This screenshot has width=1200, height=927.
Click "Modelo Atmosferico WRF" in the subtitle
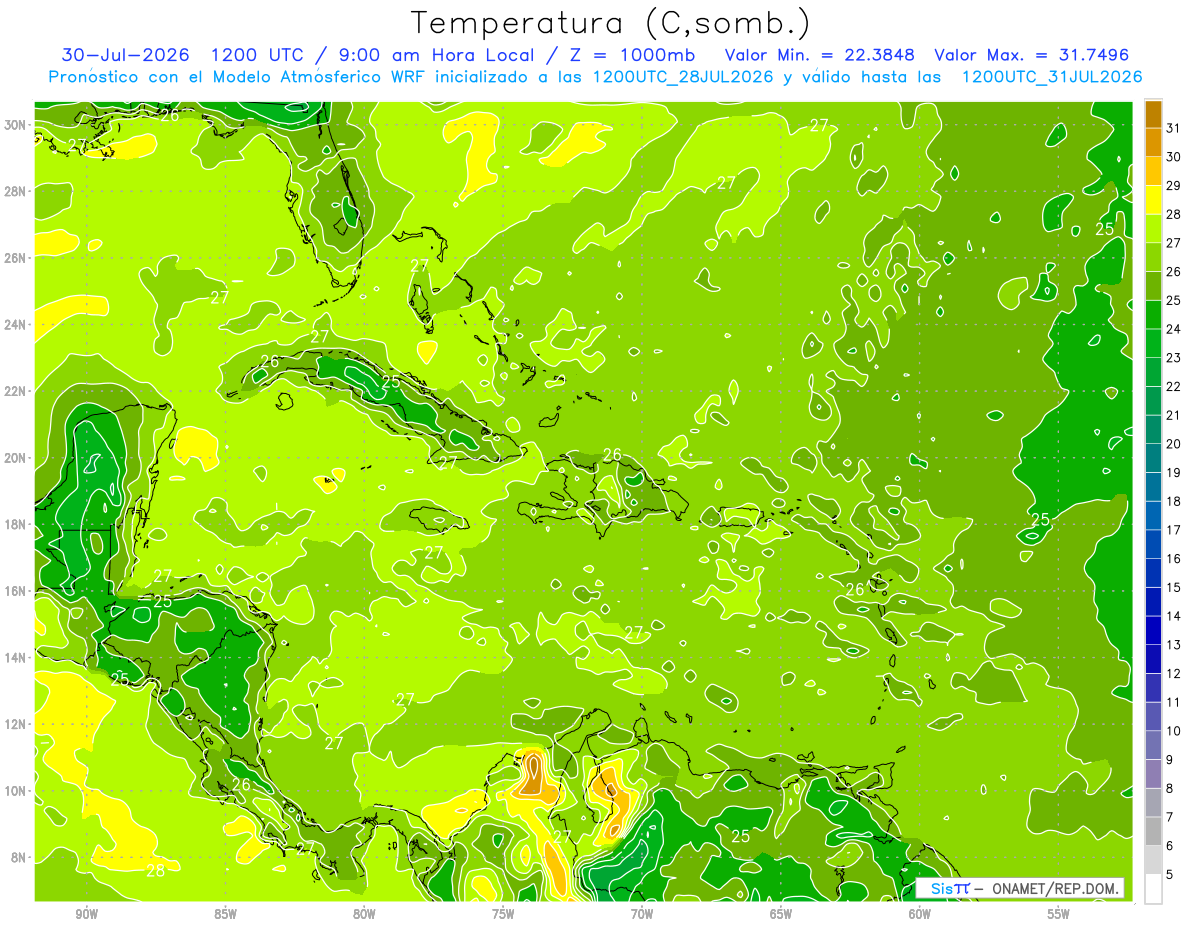click(x=318, y=77)
